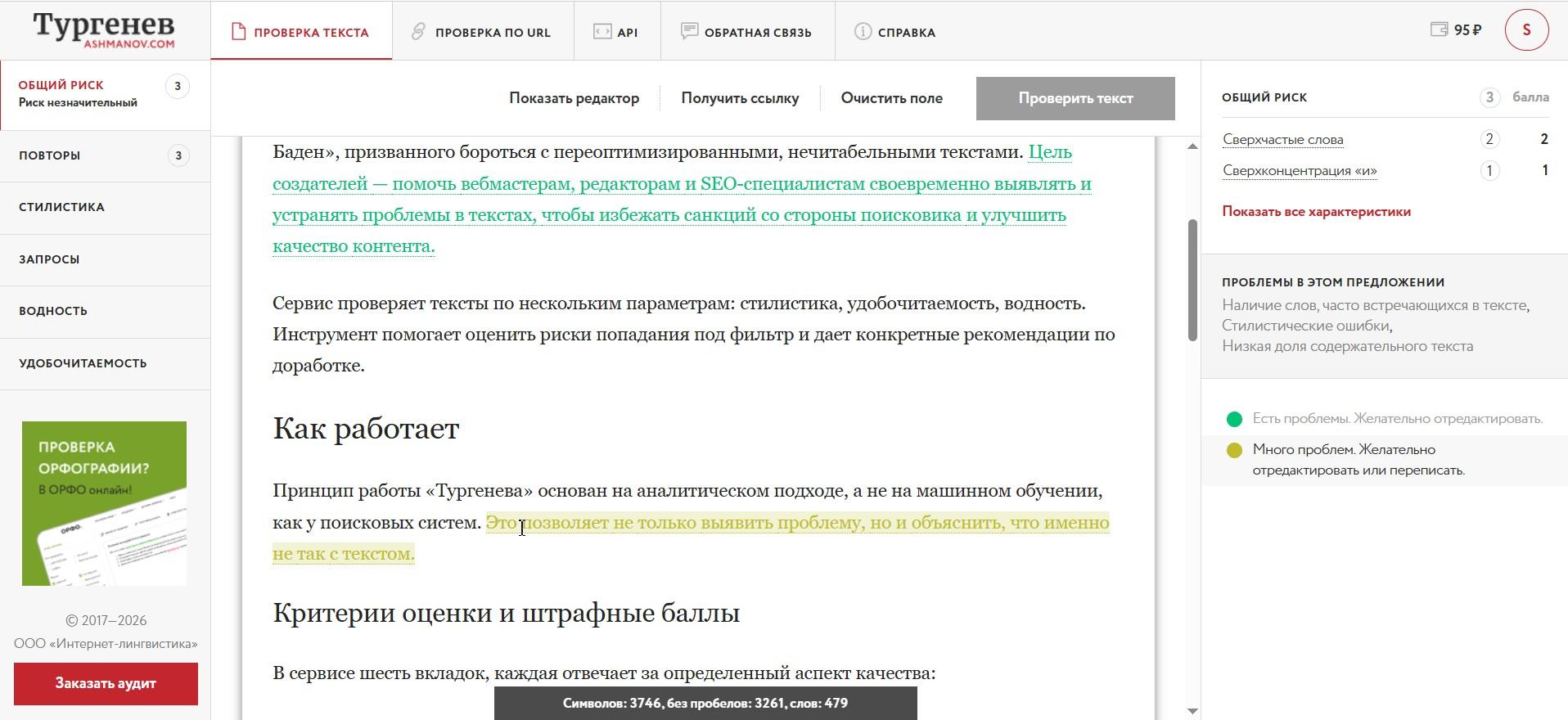Open the Водность section
Viewport: 1568px width, 720px height.
(x=53, y=311)
